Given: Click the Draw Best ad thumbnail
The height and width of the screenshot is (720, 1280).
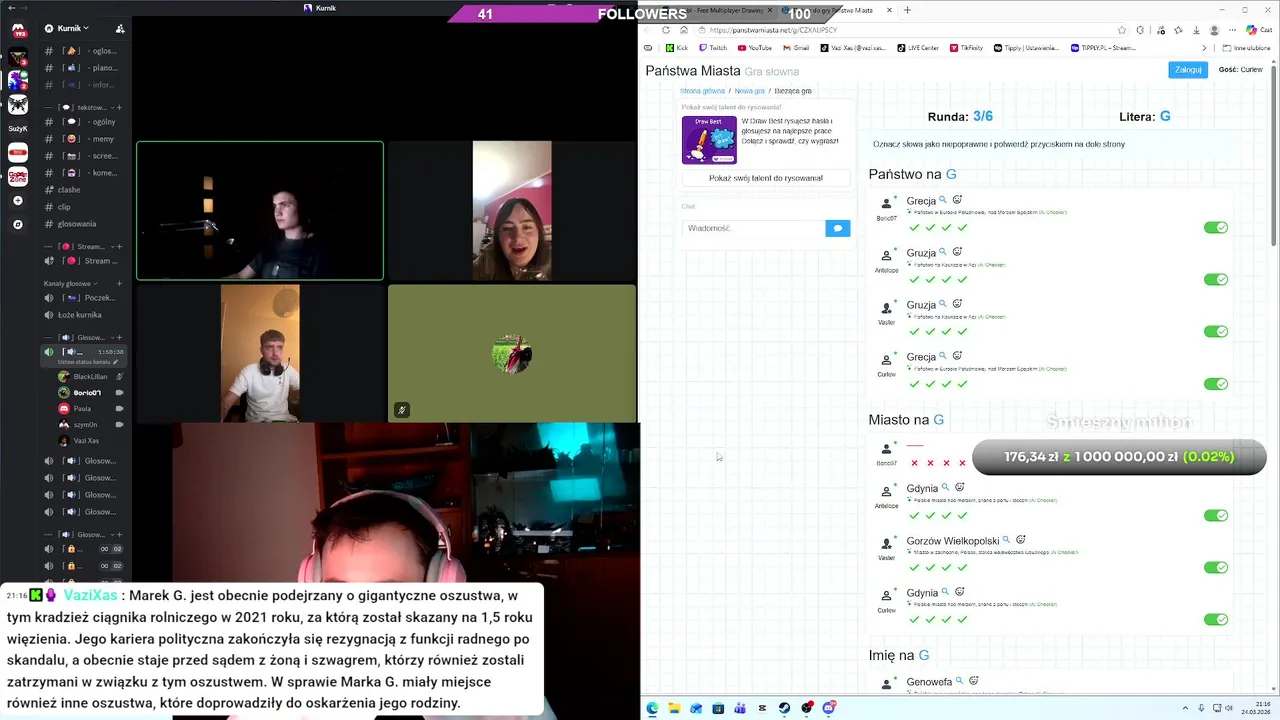Looking at the screenshot, I should click(x=709, y=140).
